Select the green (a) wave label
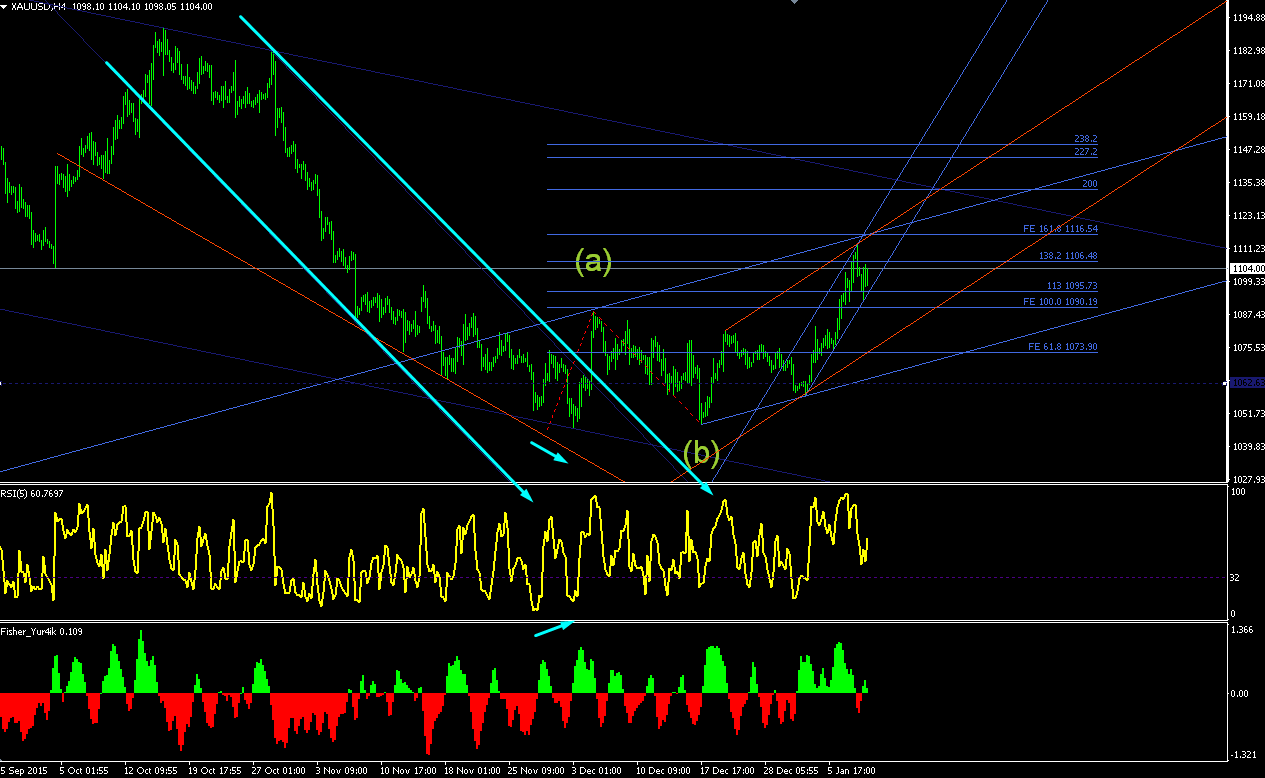Viewport: 1265px width, 778px height. click(x=592, y=262)
